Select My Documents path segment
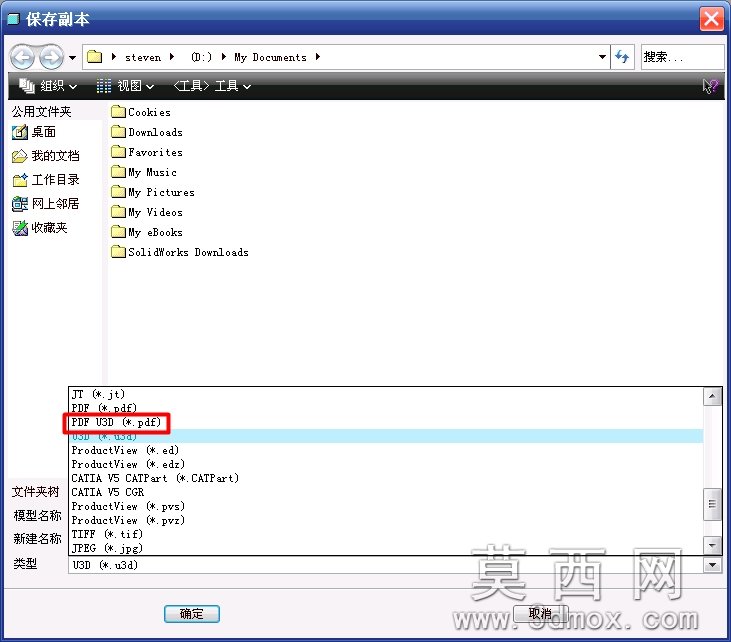731x642 pixels. point(270,57)
